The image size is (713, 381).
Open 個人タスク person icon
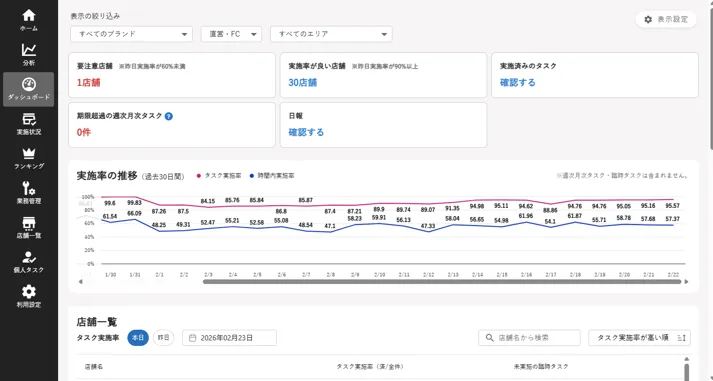click(29, 257)
